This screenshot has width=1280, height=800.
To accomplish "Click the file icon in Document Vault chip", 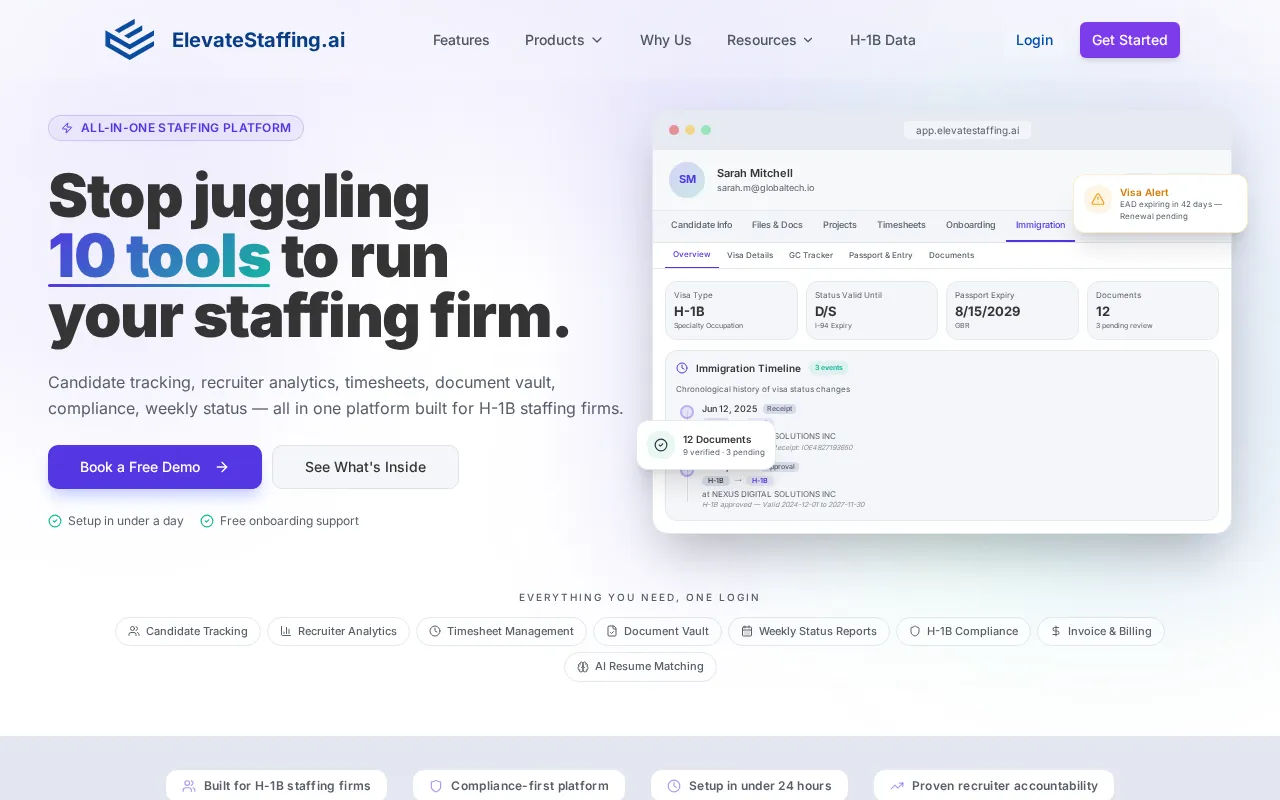I will (612, 631).
